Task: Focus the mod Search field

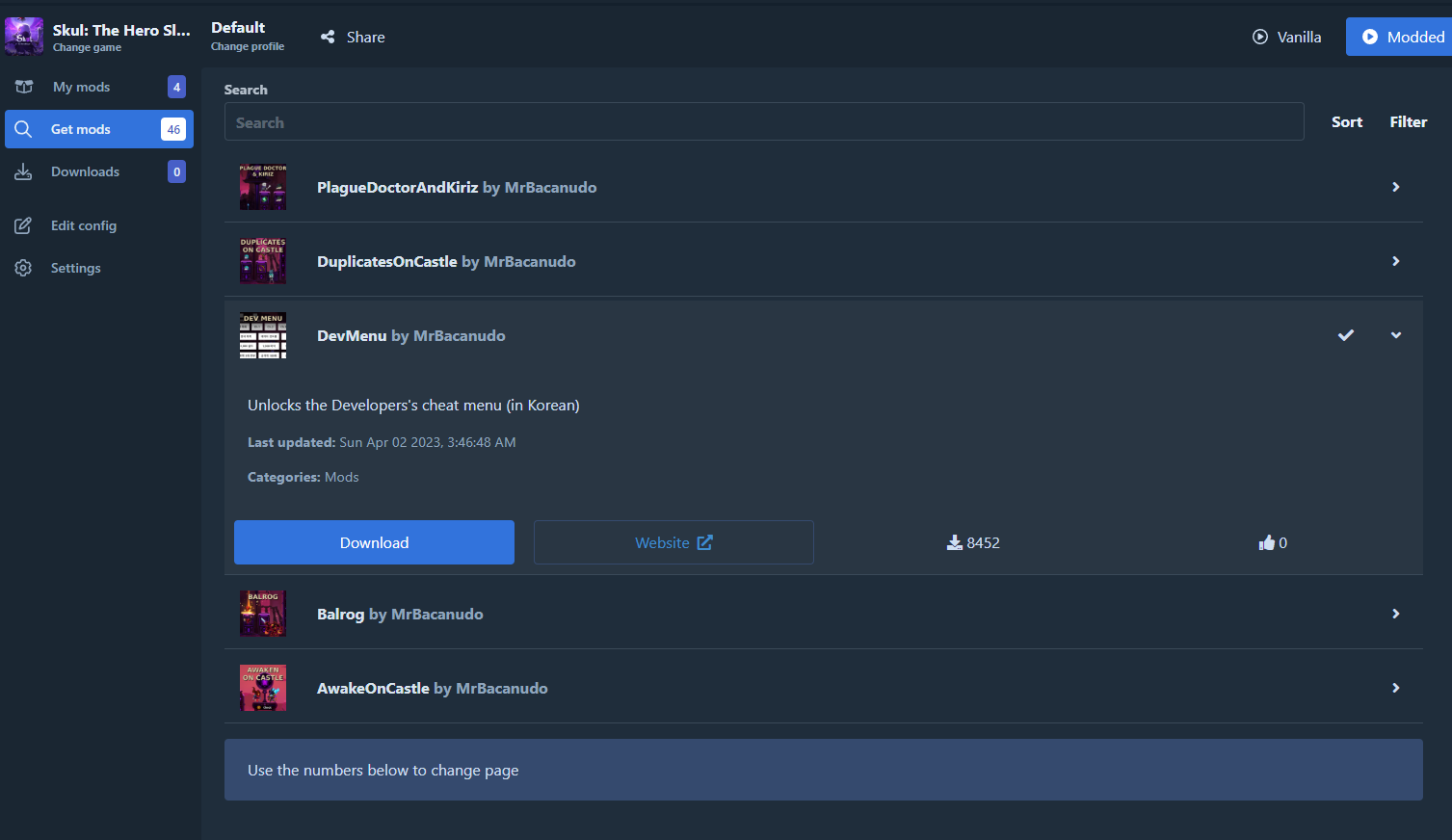Action: point(764,122)
